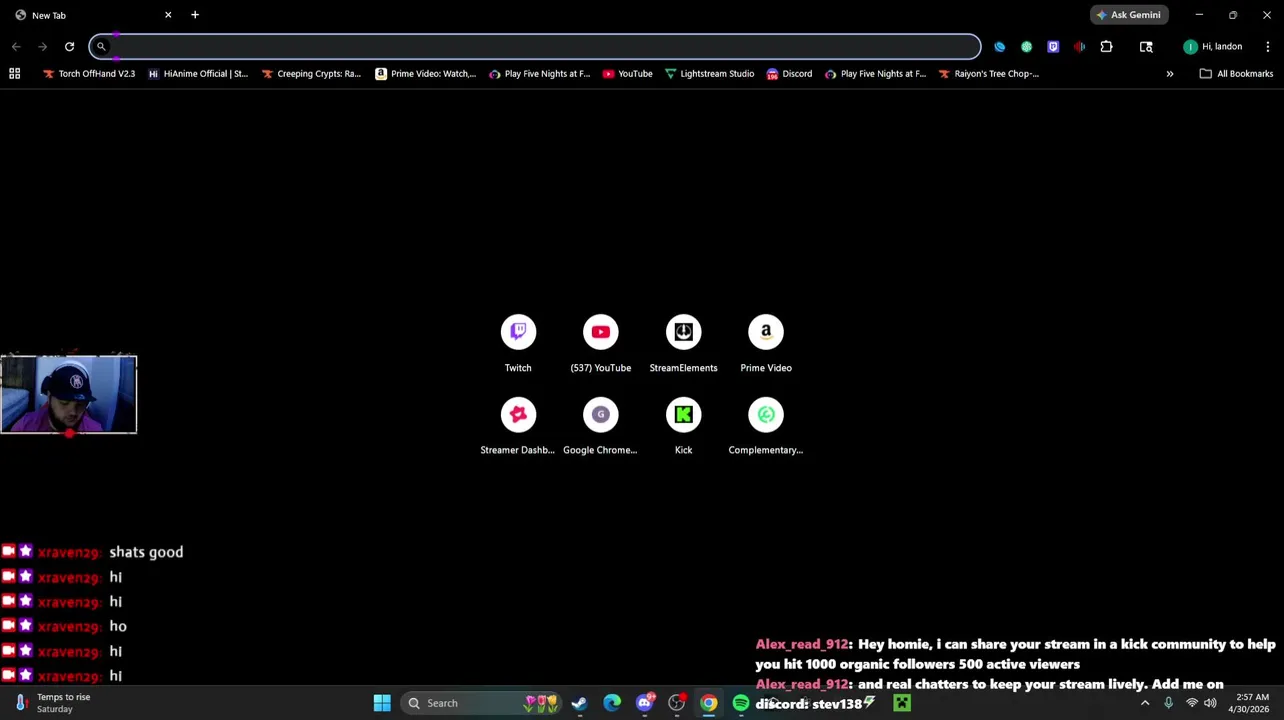
Task: Open the Windows Start menu
Action: [x=382, y=703]
